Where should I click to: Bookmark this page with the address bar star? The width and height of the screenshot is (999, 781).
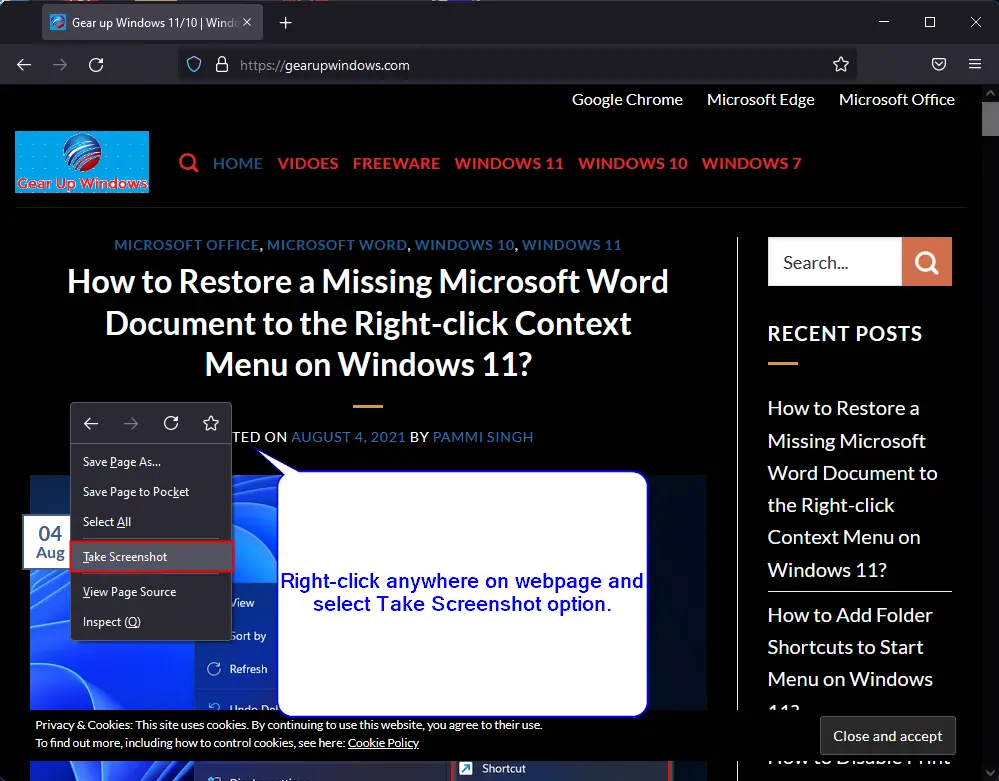pyautogui.click(x=841, y=64)
